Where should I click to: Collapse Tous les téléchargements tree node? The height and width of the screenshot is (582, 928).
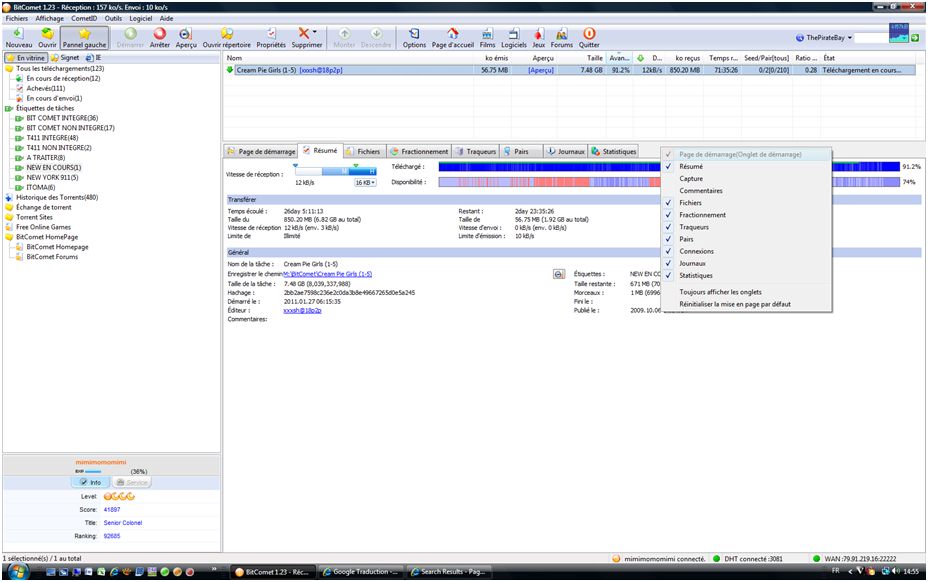(x=9, y=69)
